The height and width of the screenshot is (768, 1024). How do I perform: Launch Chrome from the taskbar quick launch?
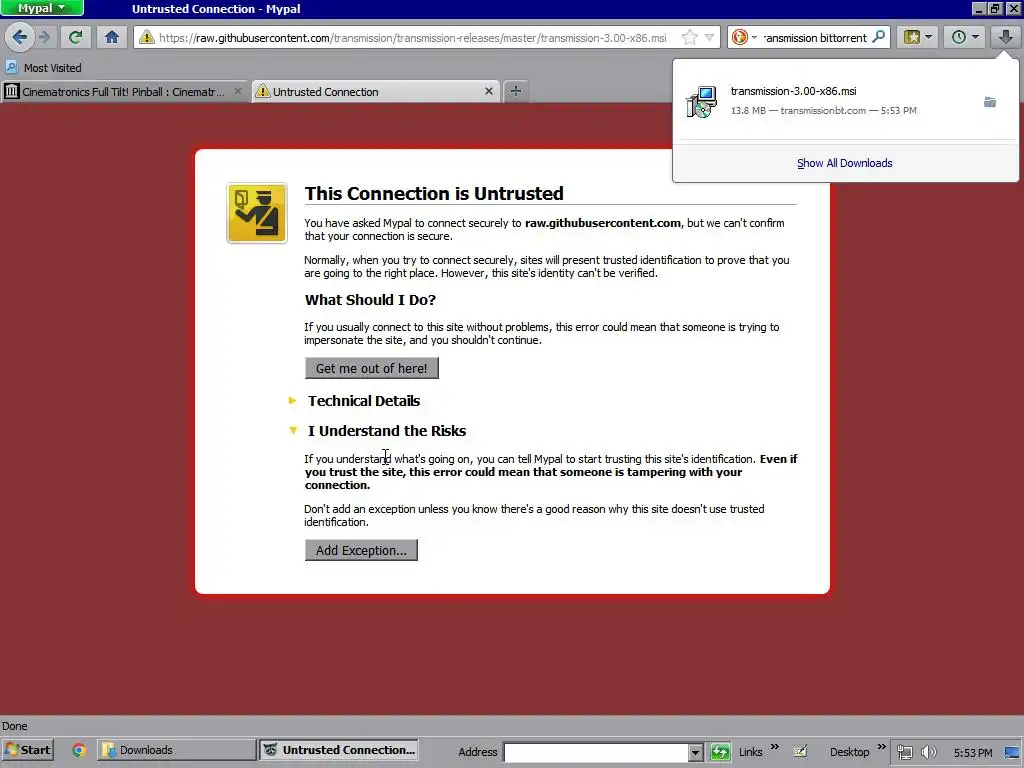point(79,750)
